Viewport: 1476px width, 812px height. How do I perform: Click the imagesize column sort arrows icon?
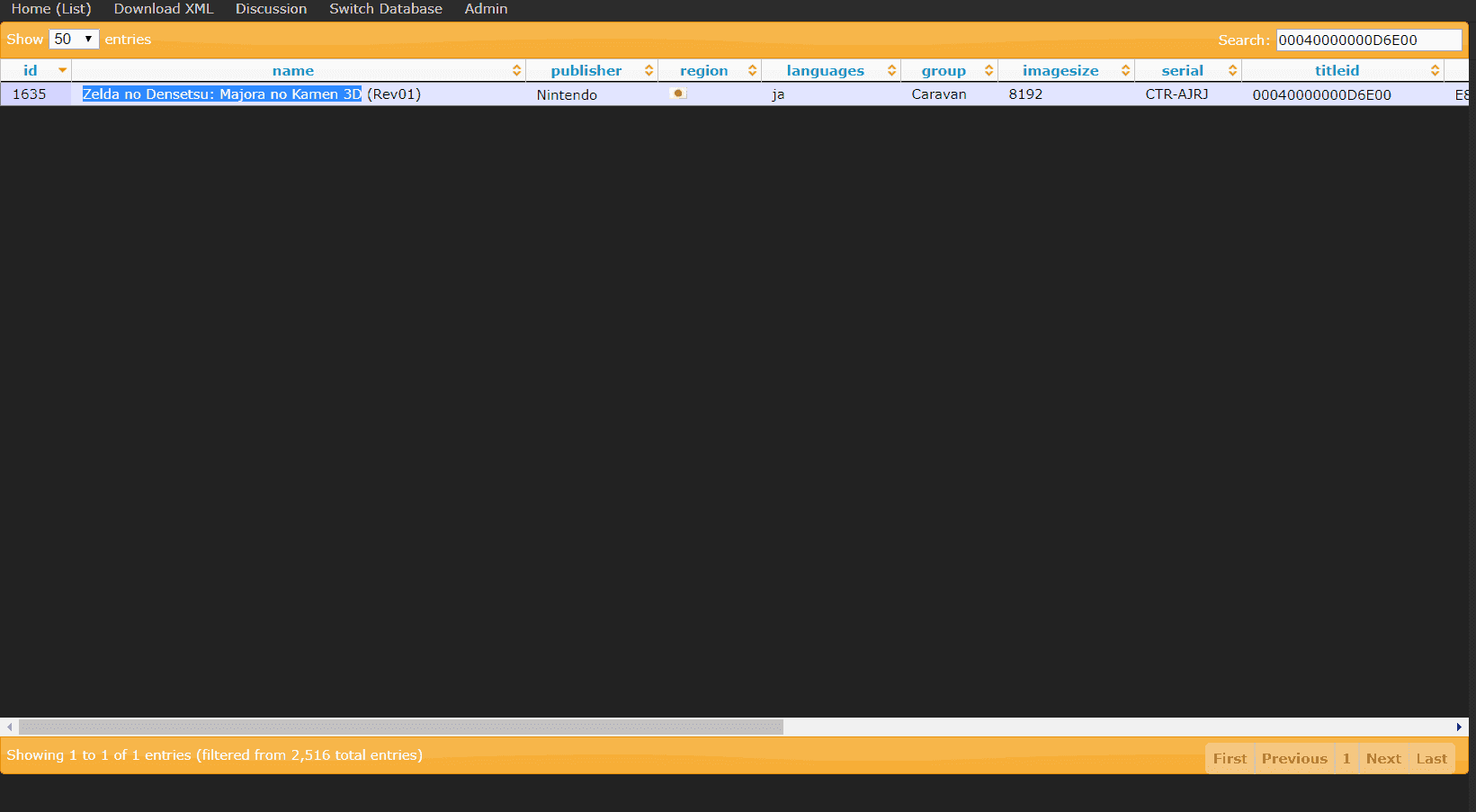coord(1125,70)
